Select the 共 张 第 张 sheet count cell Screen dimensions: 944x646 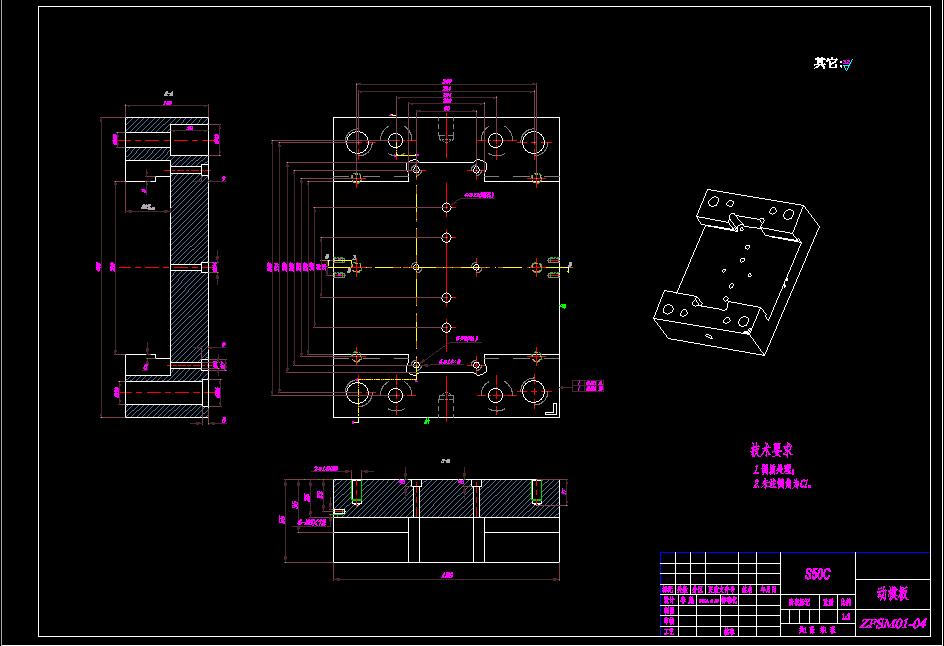click(818, 630)
